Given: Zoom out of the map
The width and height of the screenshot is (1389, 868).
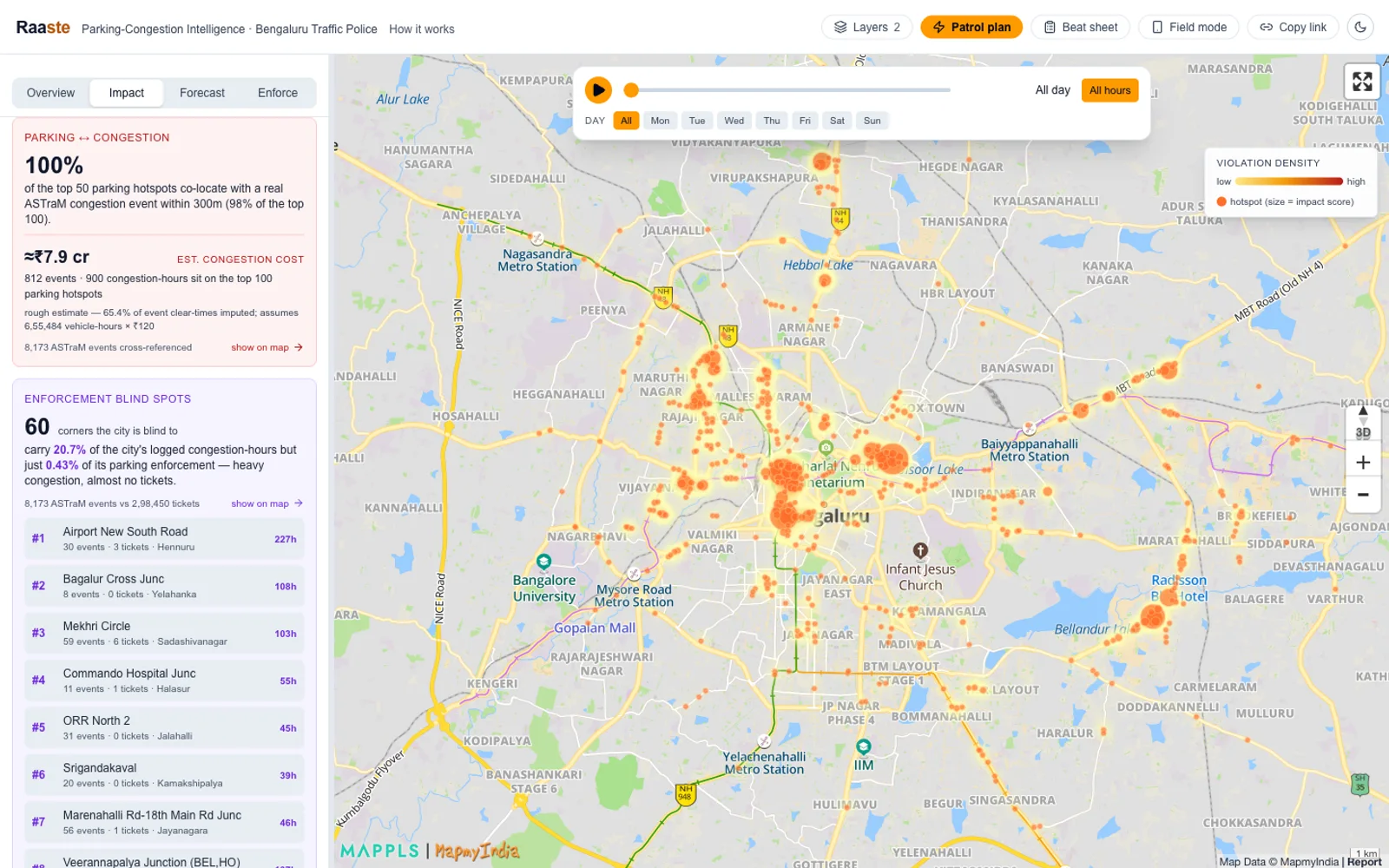Looking at the screenshot, I should coord(1363,495).
